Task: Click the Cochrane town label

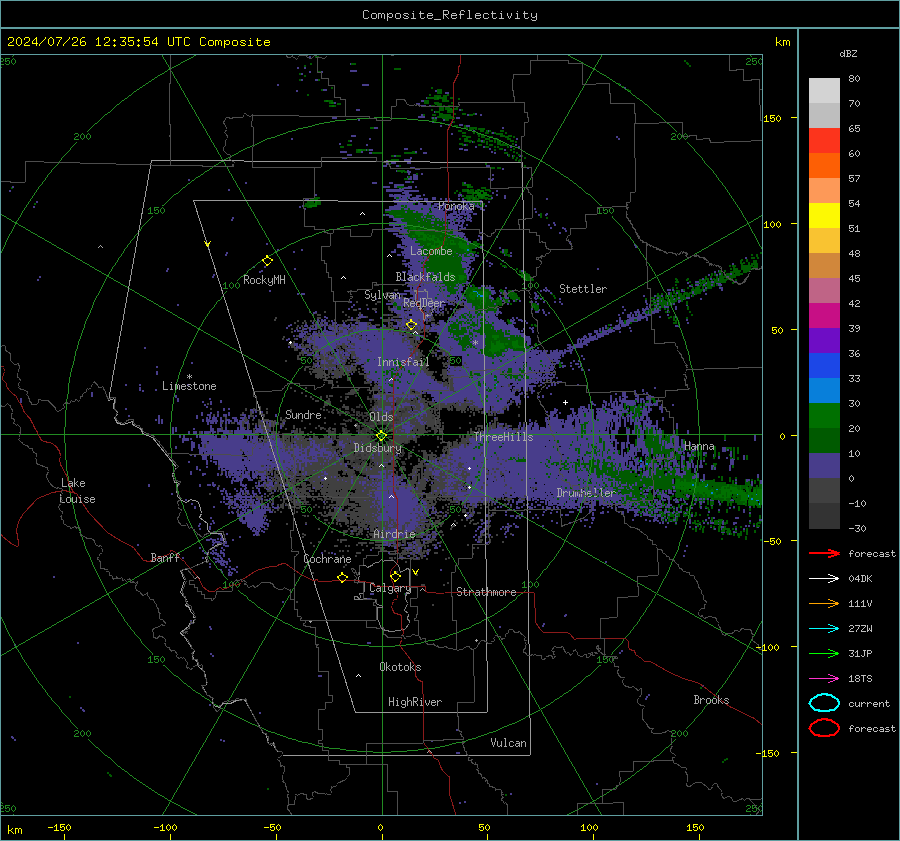Action: (x=327, y=559)
